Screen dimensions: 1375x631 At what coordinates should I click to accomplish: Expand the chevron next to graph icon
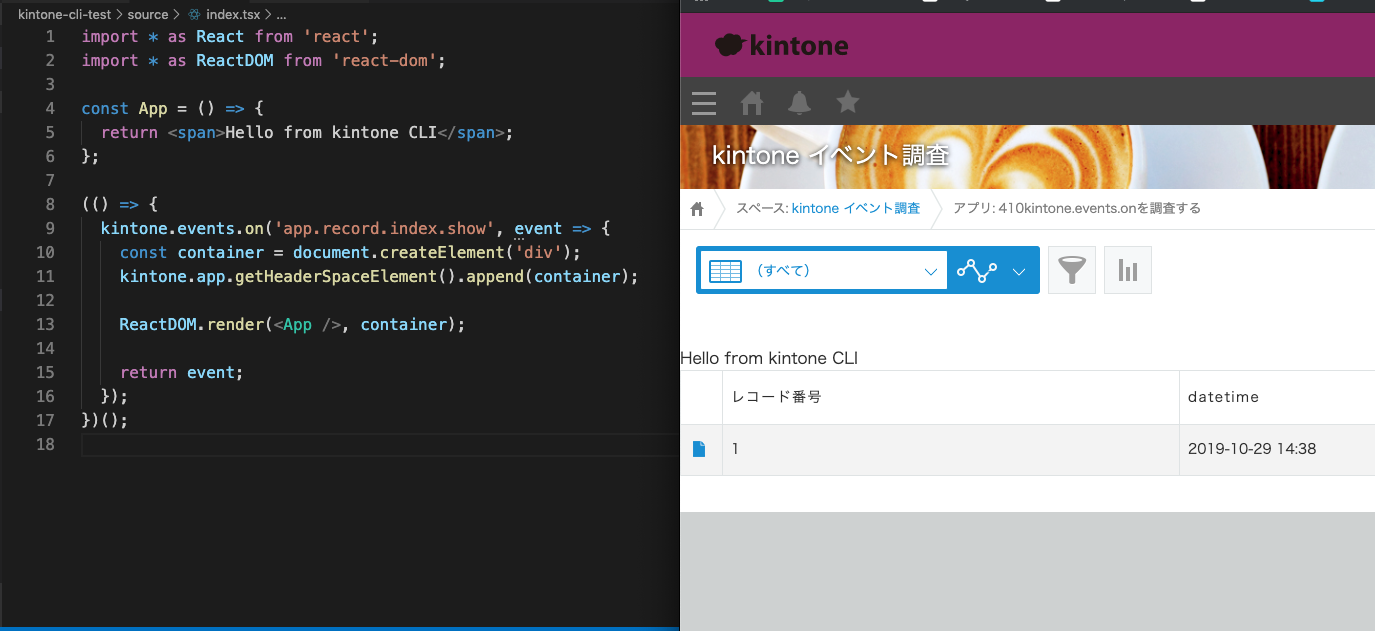coord(1019,270)
